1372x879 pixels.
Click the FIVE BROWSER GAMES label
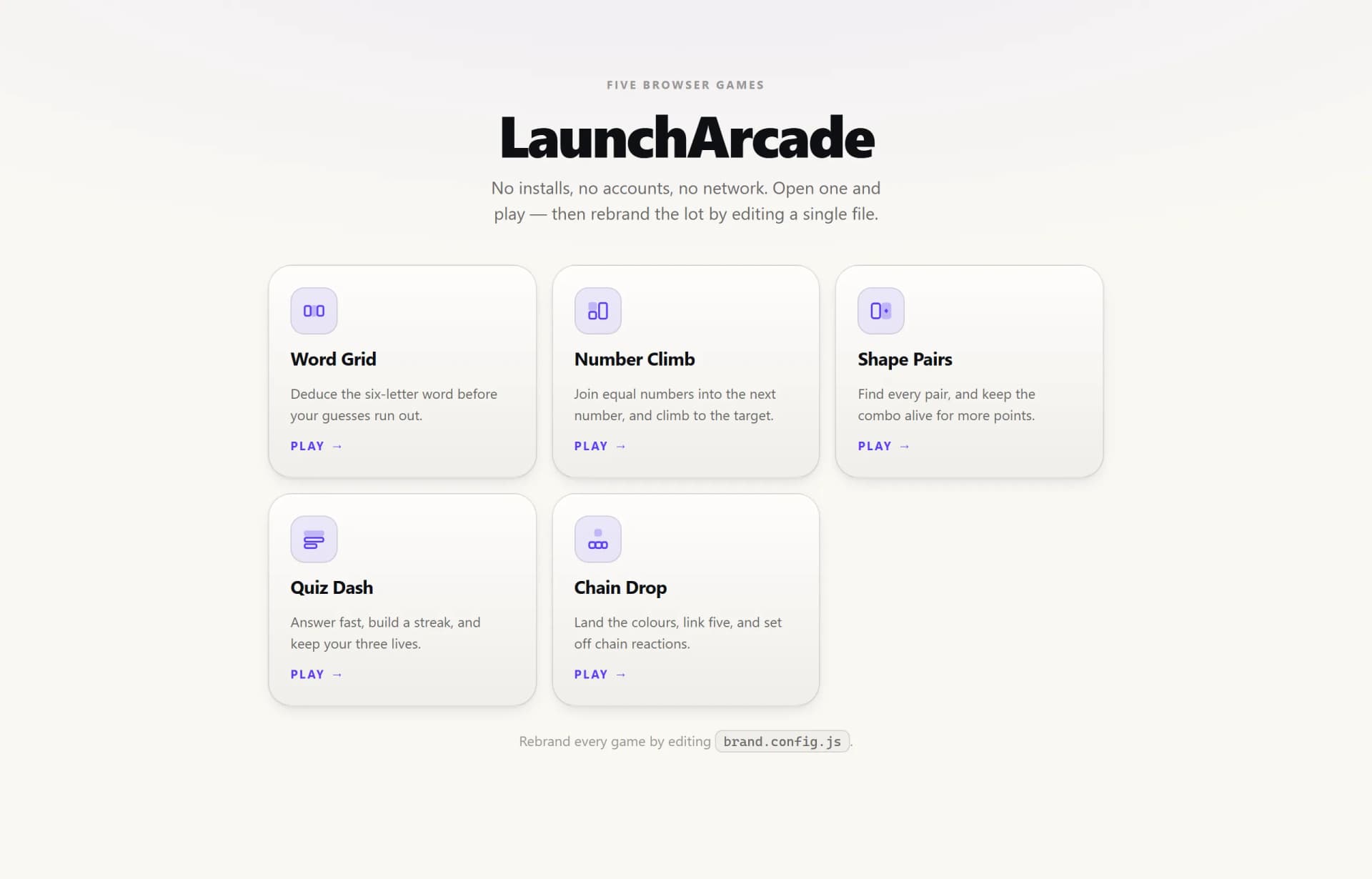(685, 85)
